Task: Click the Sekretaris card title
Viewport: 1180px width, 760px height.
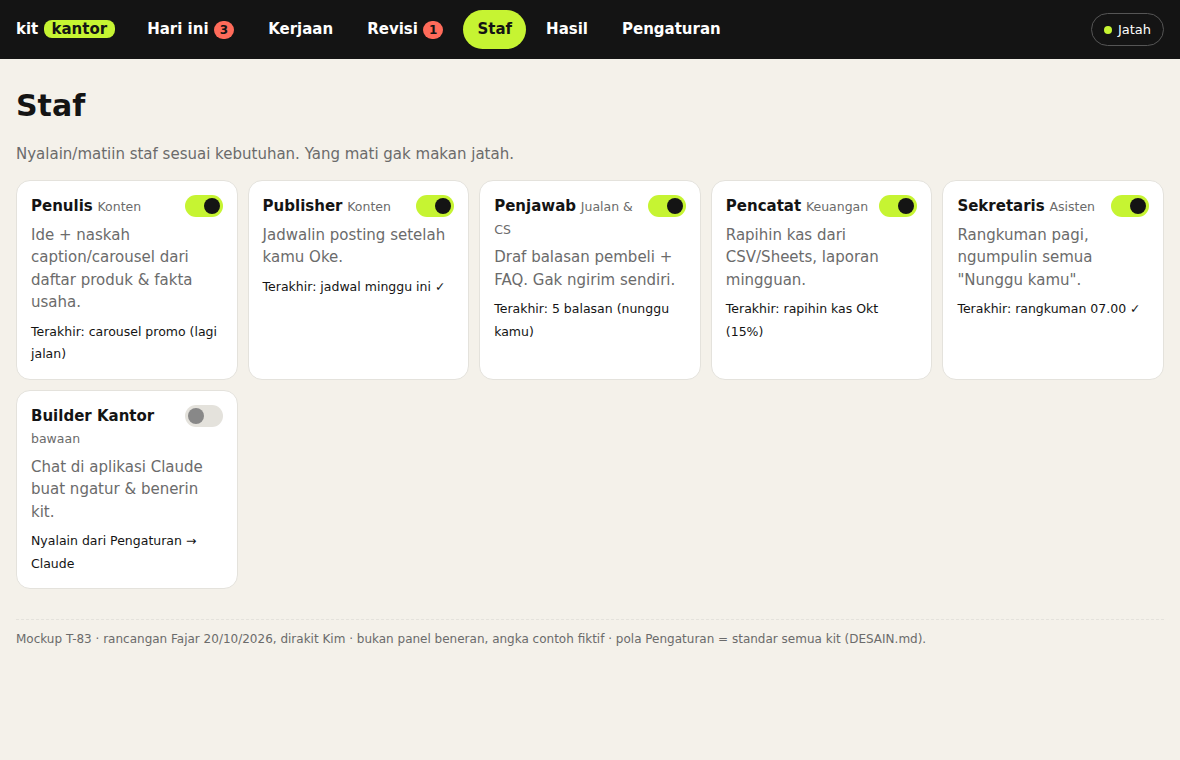Action: click(x=1001, y=205)
